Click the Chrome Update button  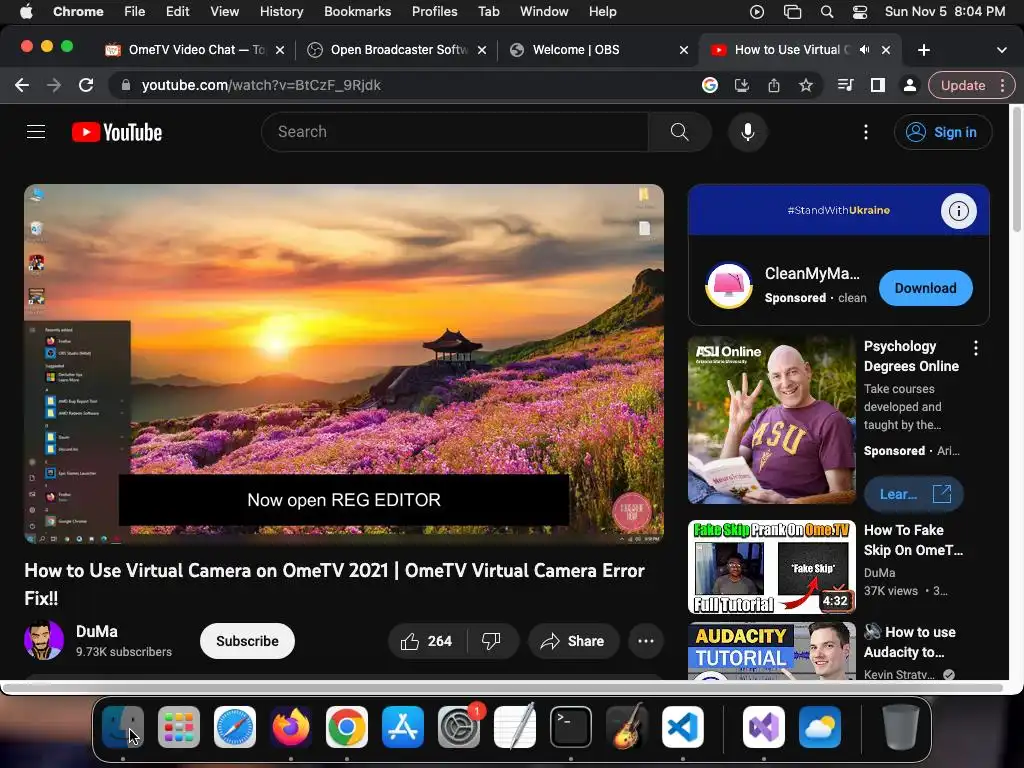pyautogui.click(x=963, y=86)
